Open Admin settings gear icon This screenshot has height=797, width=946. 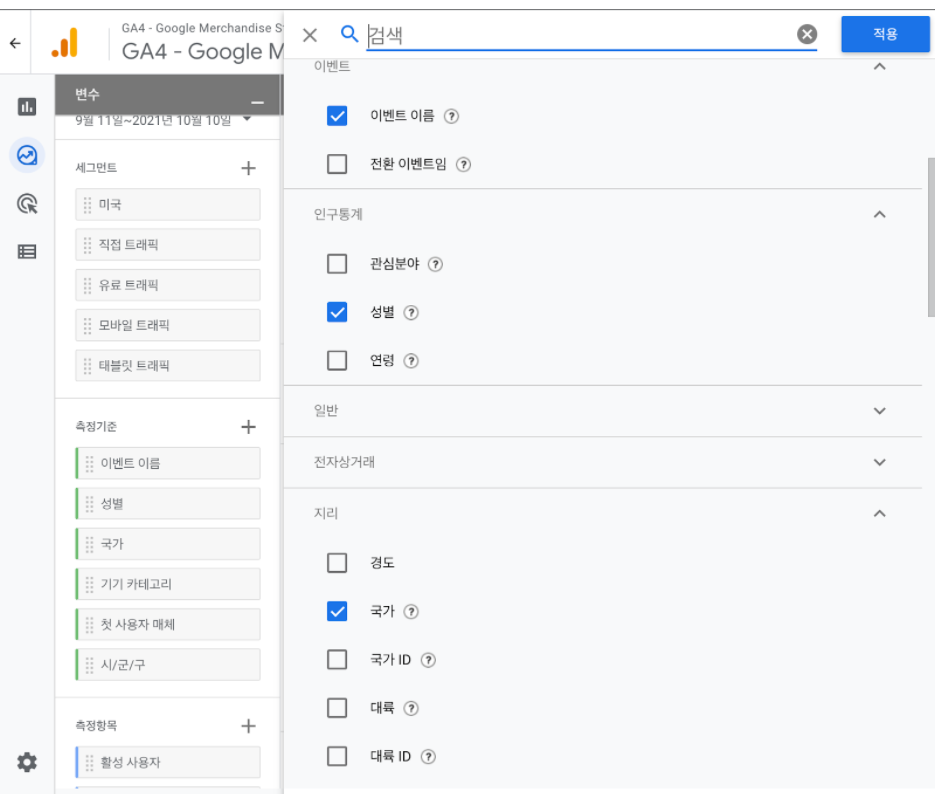27,762
